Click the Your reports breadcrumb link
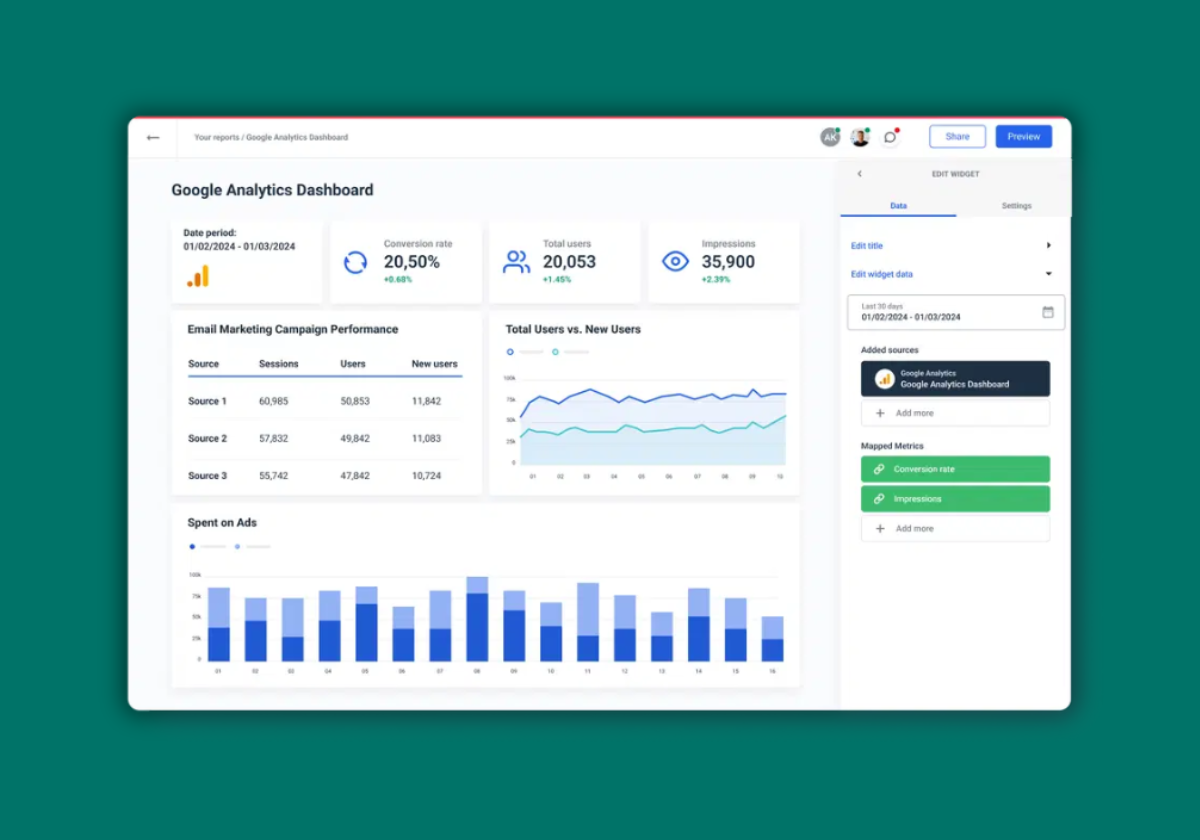The width and height of the screenshot is (1200, 840). coord(217,138)
